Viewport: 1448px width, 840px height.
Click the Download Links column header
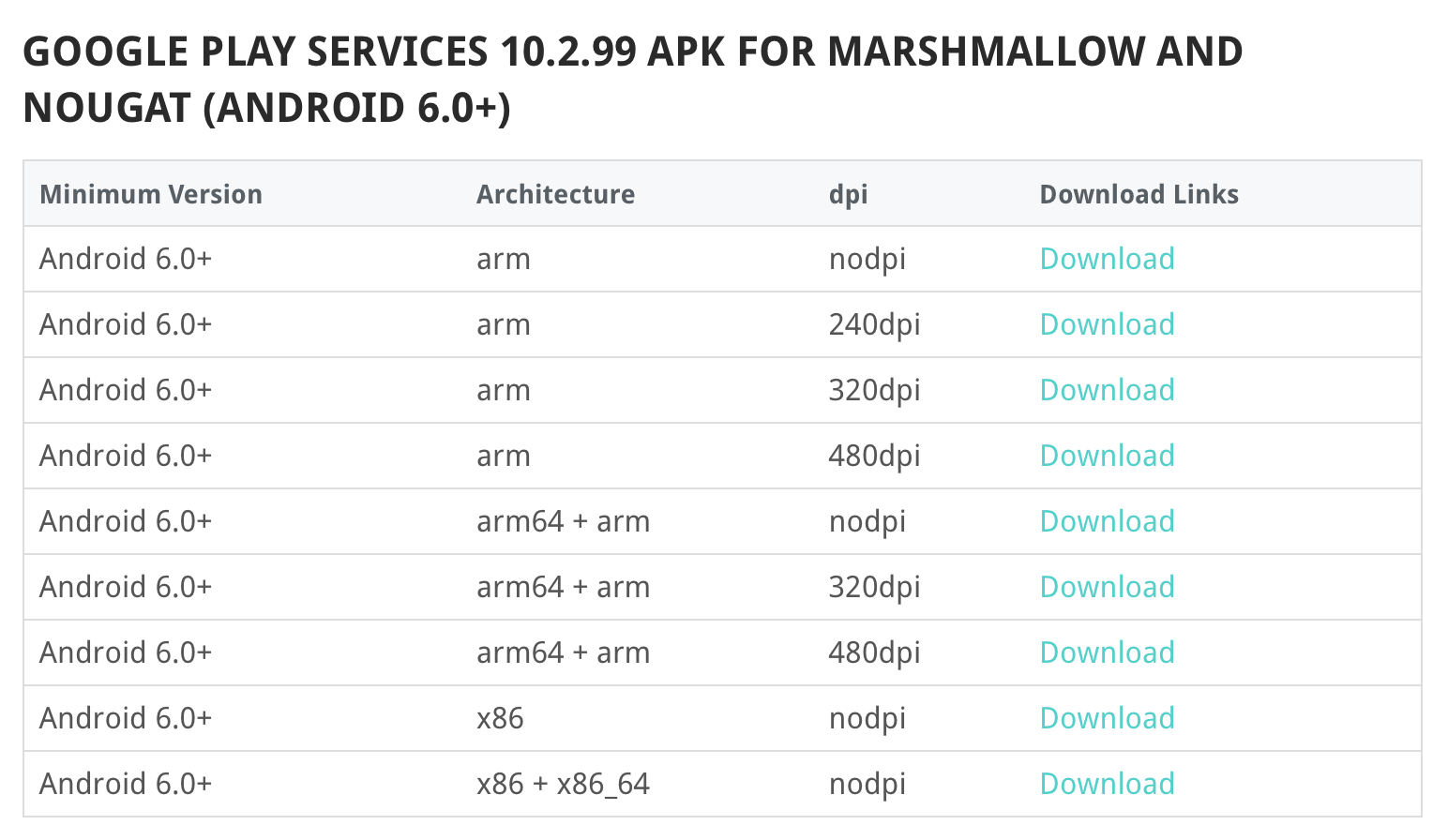pyautogui.click(x=1139, y=194)
